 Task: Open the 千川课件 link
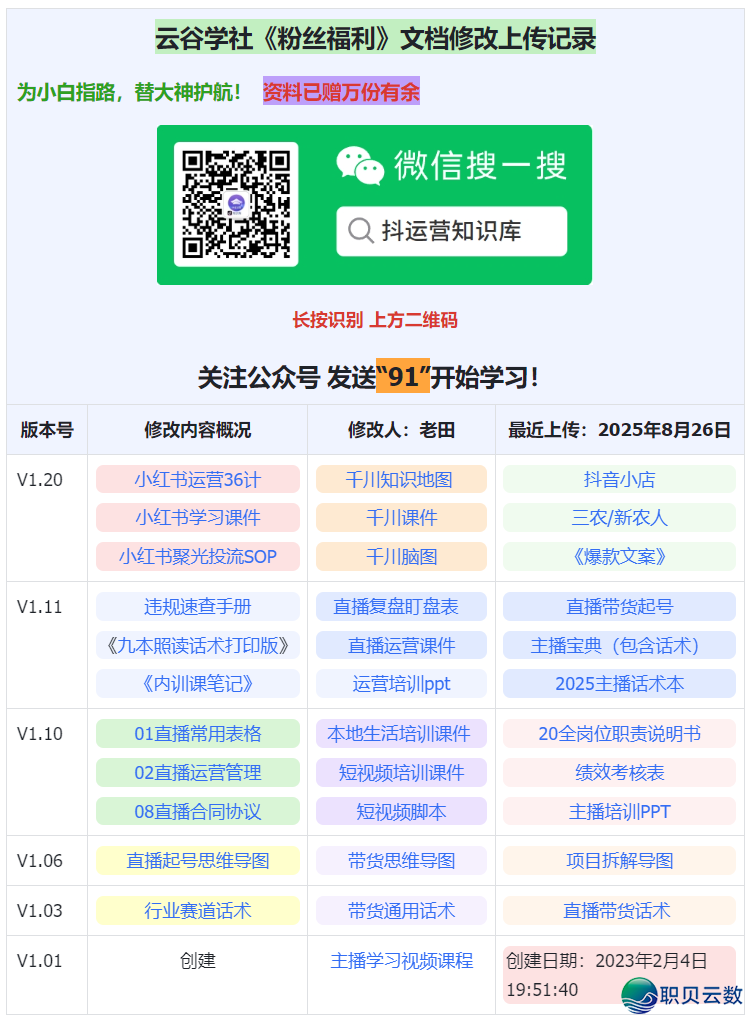point(401,518)
